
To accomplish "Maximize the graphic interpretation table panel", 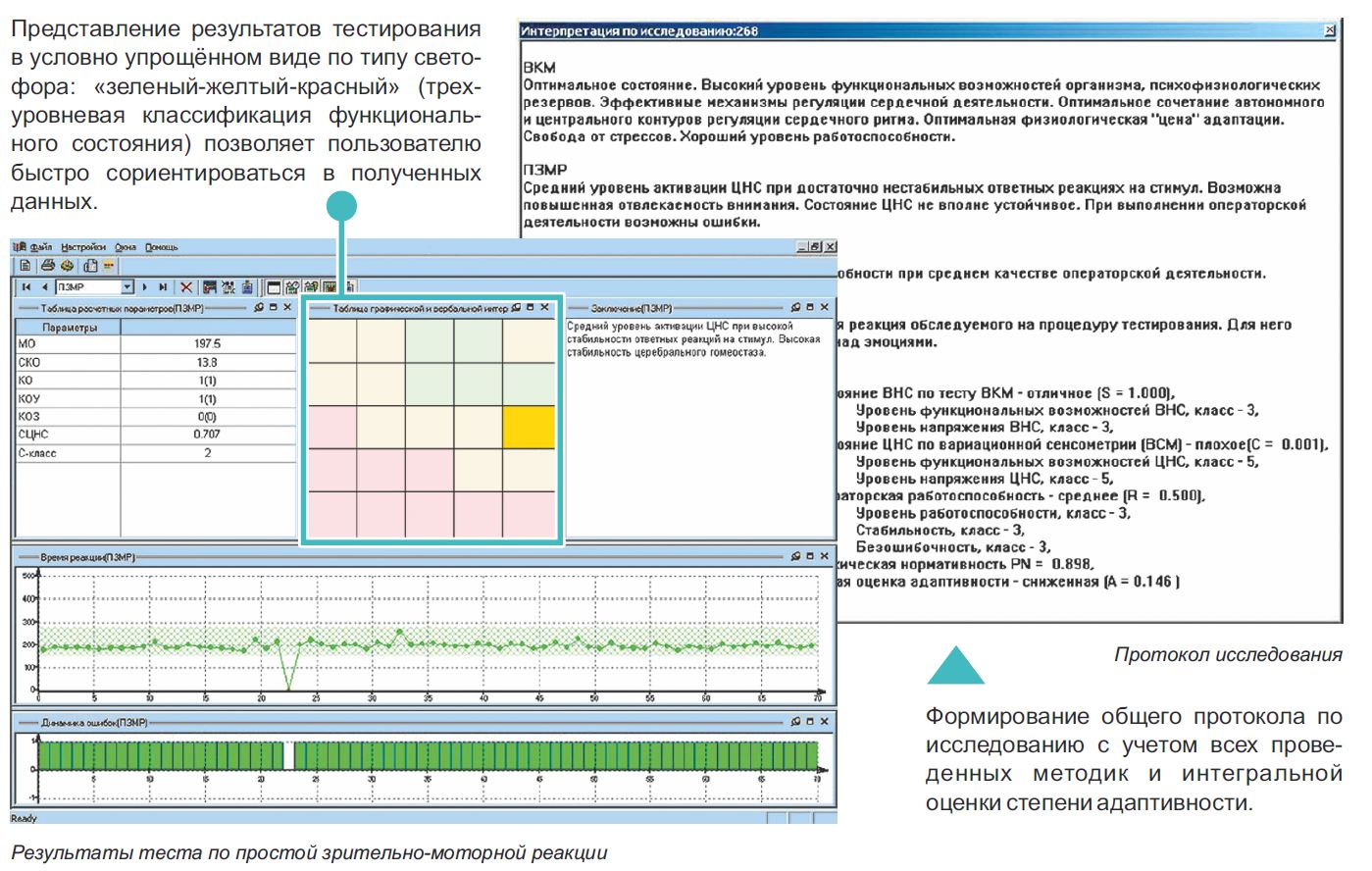I will 530,308.
